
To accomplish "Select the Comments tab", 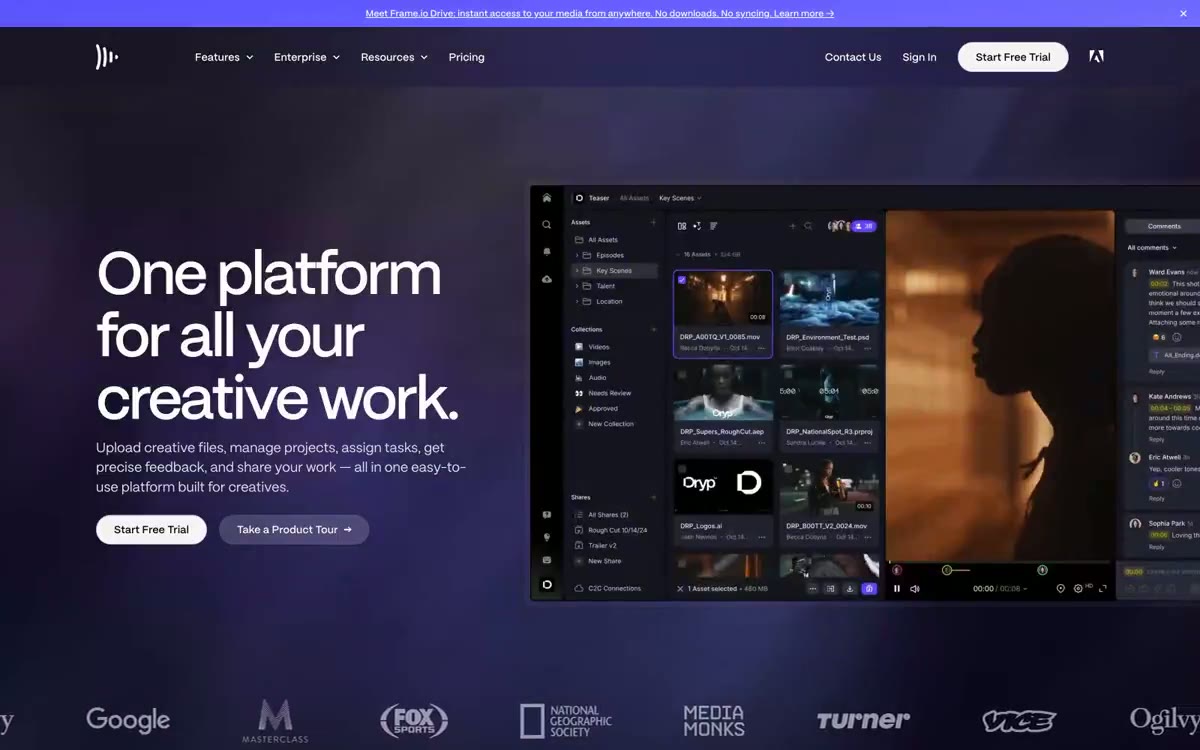I will click(1164, 226).
